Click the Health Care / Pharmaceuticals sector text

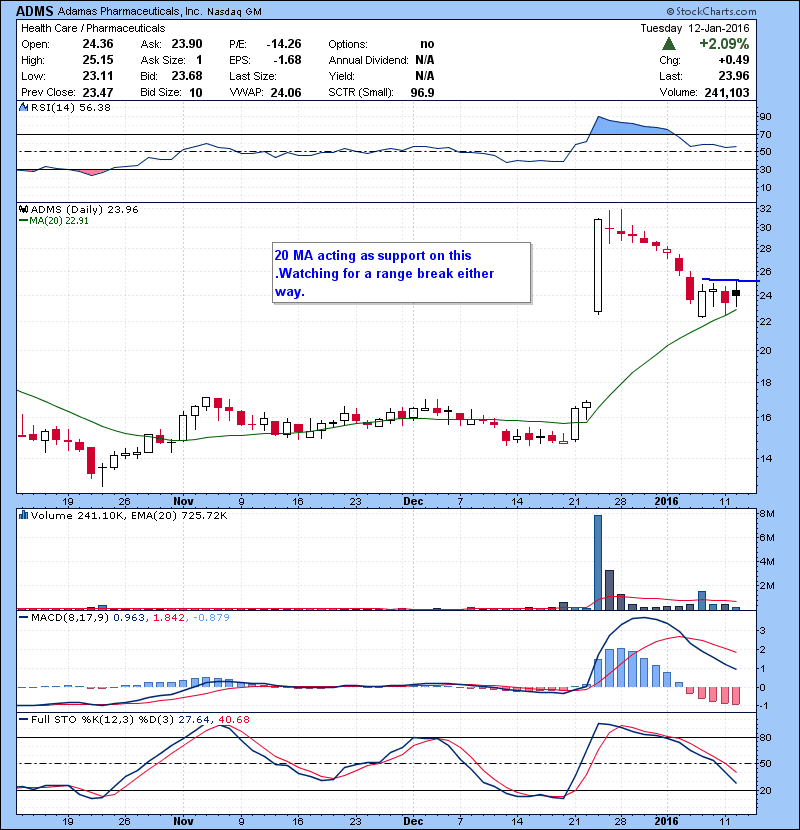[93, 28]
